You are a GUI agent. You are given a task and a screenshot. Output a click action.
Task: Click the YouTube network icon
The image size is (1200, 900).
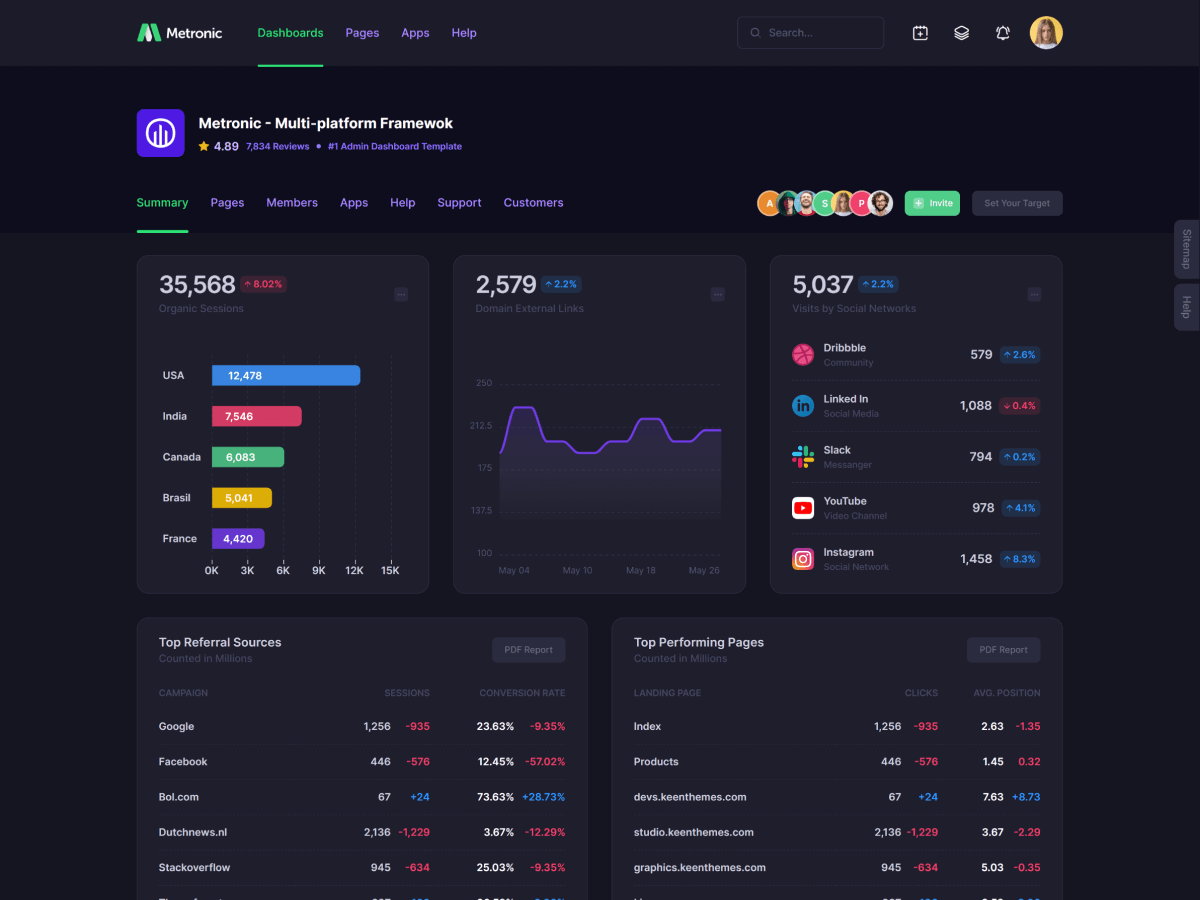pyautogui.click(x=803, y=508)
